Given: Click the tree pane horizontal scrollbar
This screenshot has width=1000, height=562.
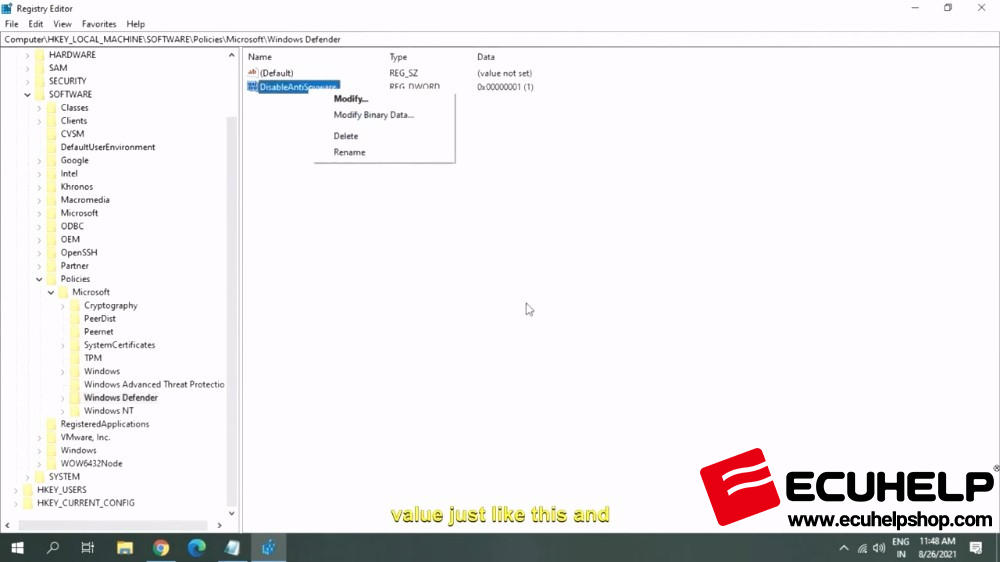Looking at the screenshot, I should (x=113, y=525).
